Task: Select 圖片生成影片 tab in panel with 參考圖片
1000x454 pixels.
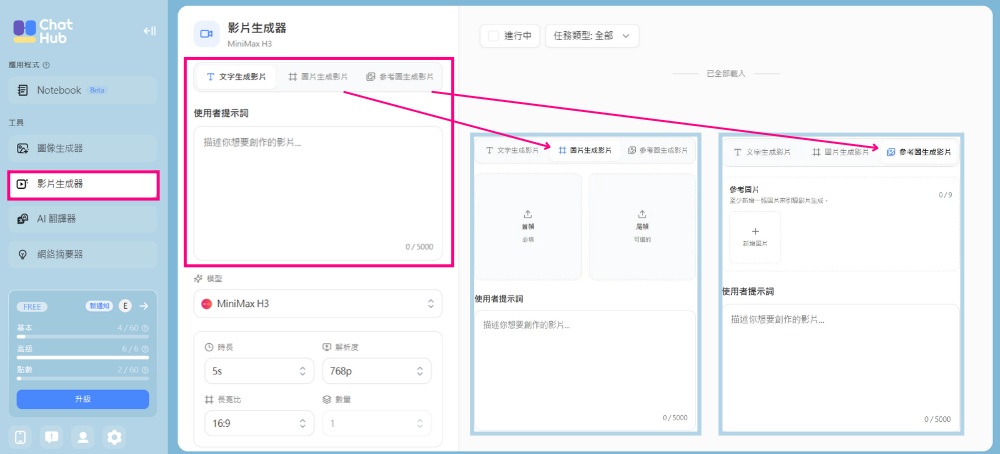Action: 839,152
